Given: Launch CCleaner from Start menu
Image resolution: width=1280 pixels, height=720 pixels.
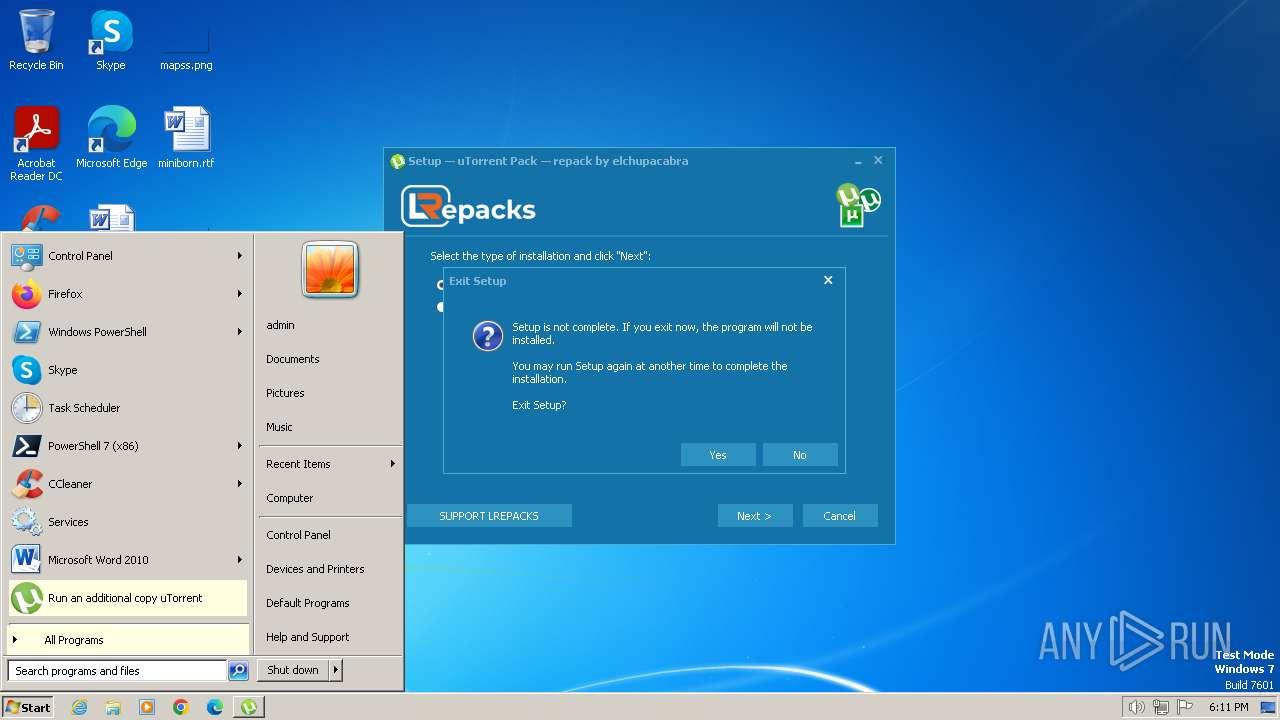Looking at the screenshot, I should [127, 484].
